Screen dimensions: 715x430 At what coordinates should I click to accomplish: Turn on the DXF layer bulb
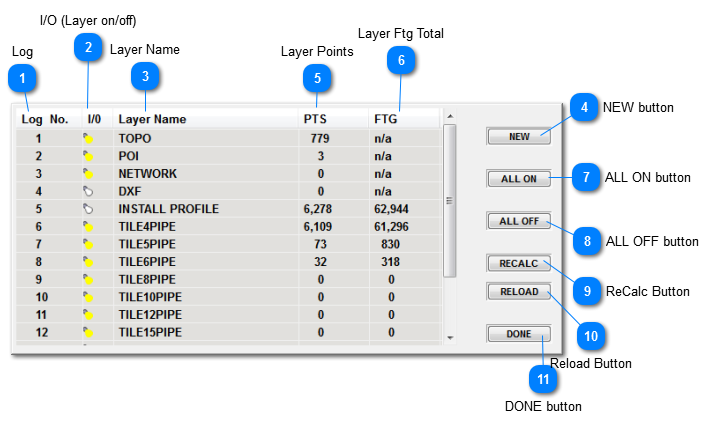click(88, 192)
